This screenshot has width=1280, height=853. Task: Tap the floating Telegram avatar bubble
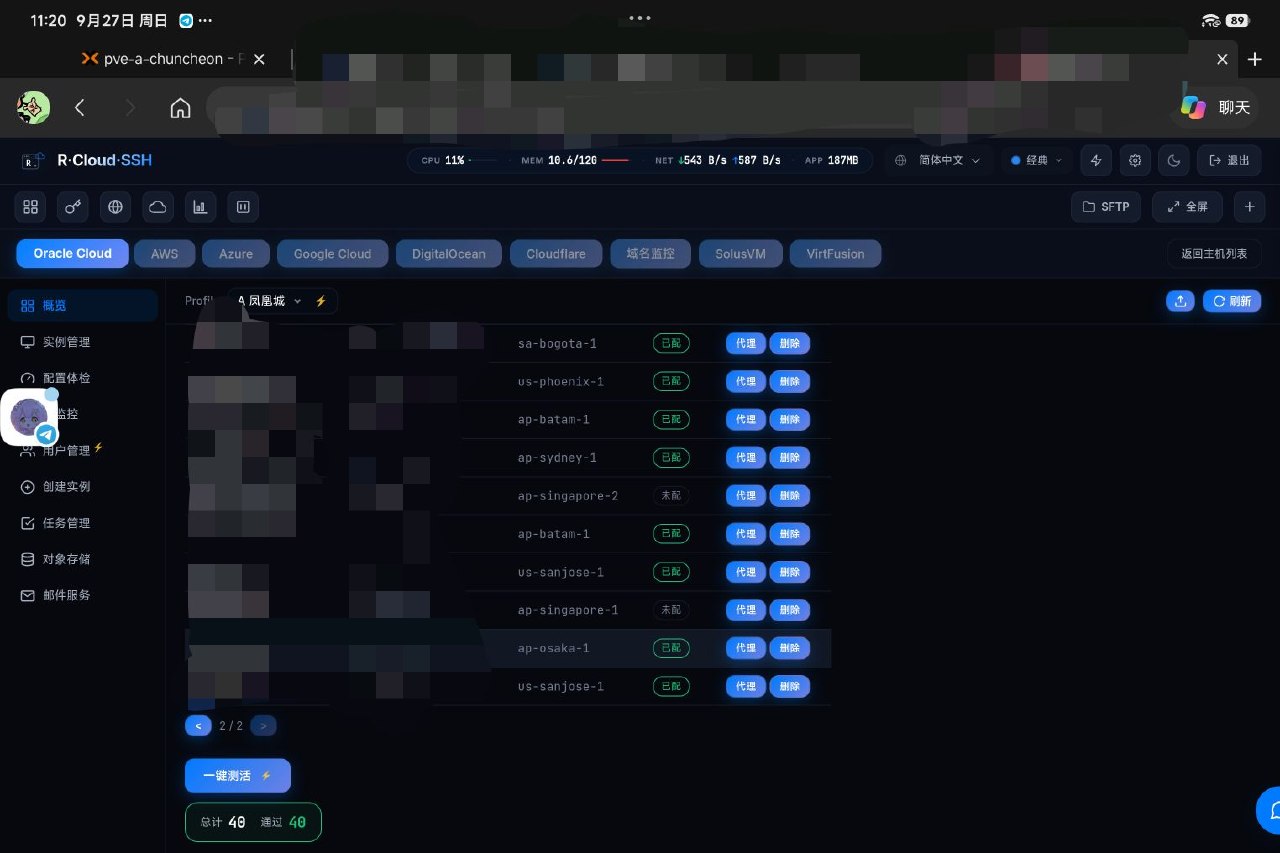pyautogui.click(x=29, y=417)
